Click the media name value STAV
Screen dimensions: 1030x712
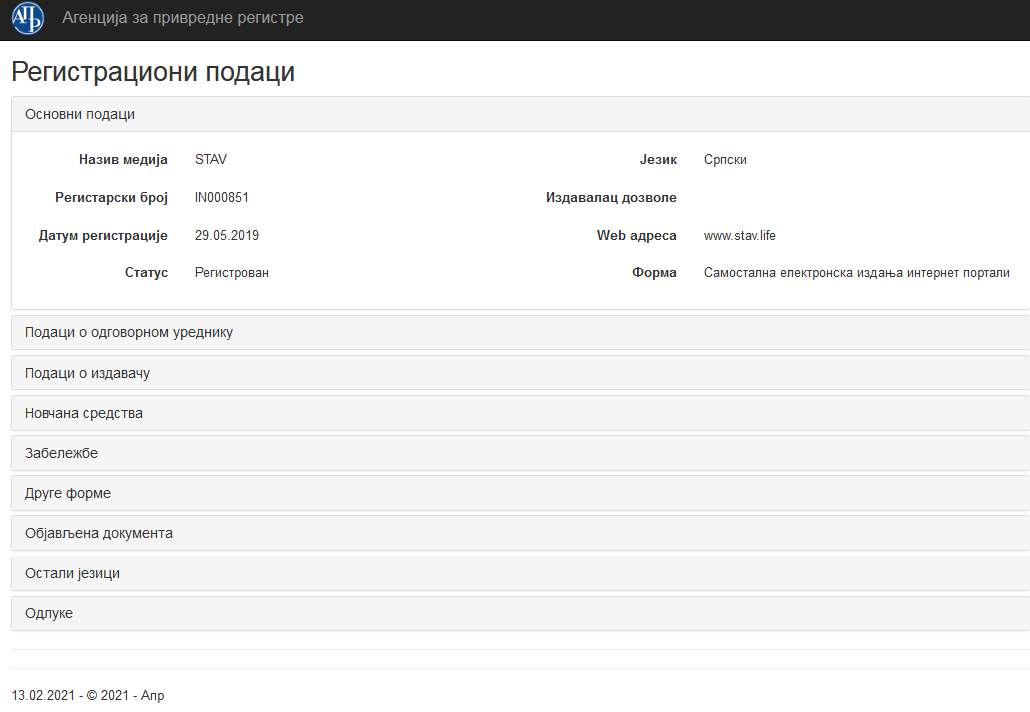(211, 159)
